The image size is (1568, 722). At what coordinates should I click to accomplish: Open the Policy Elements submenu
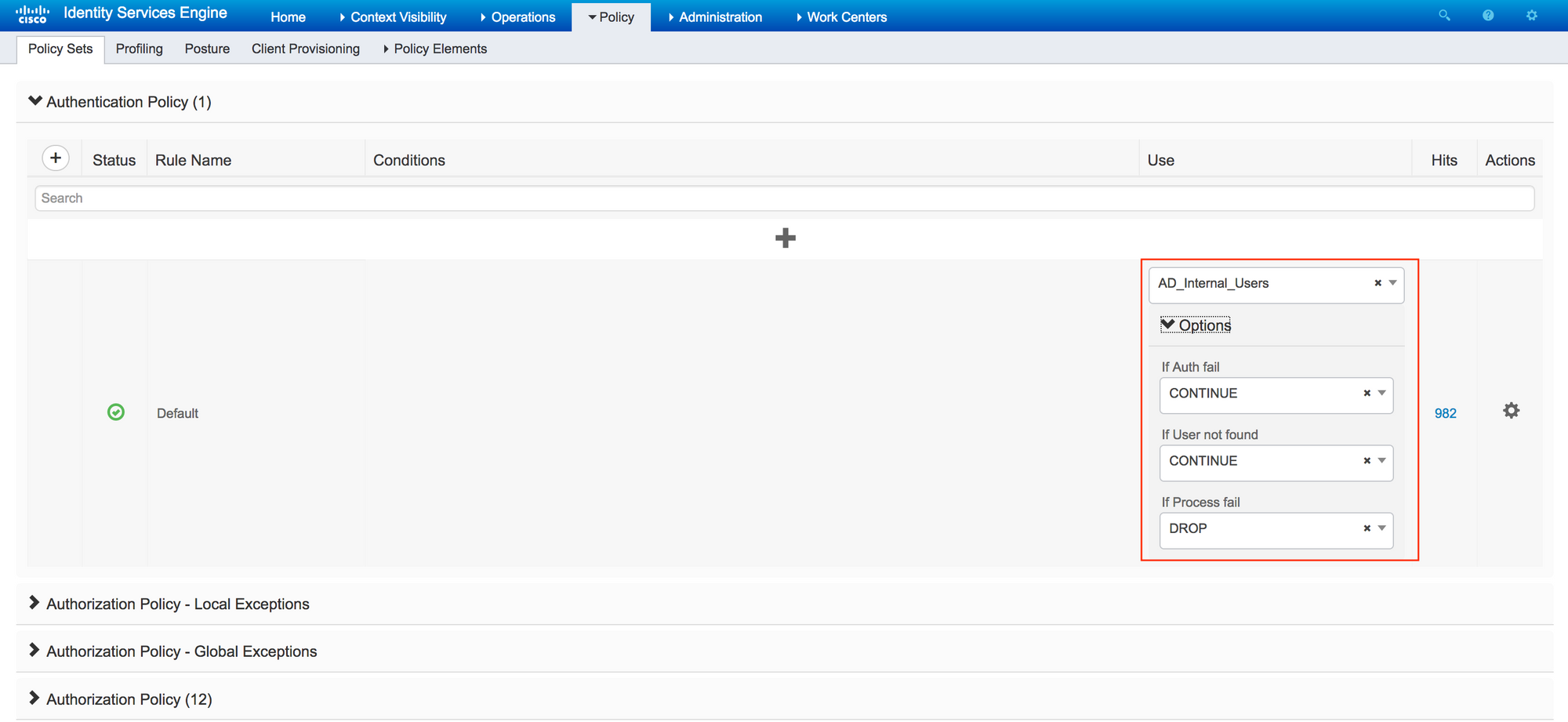(x=435, y=49)
